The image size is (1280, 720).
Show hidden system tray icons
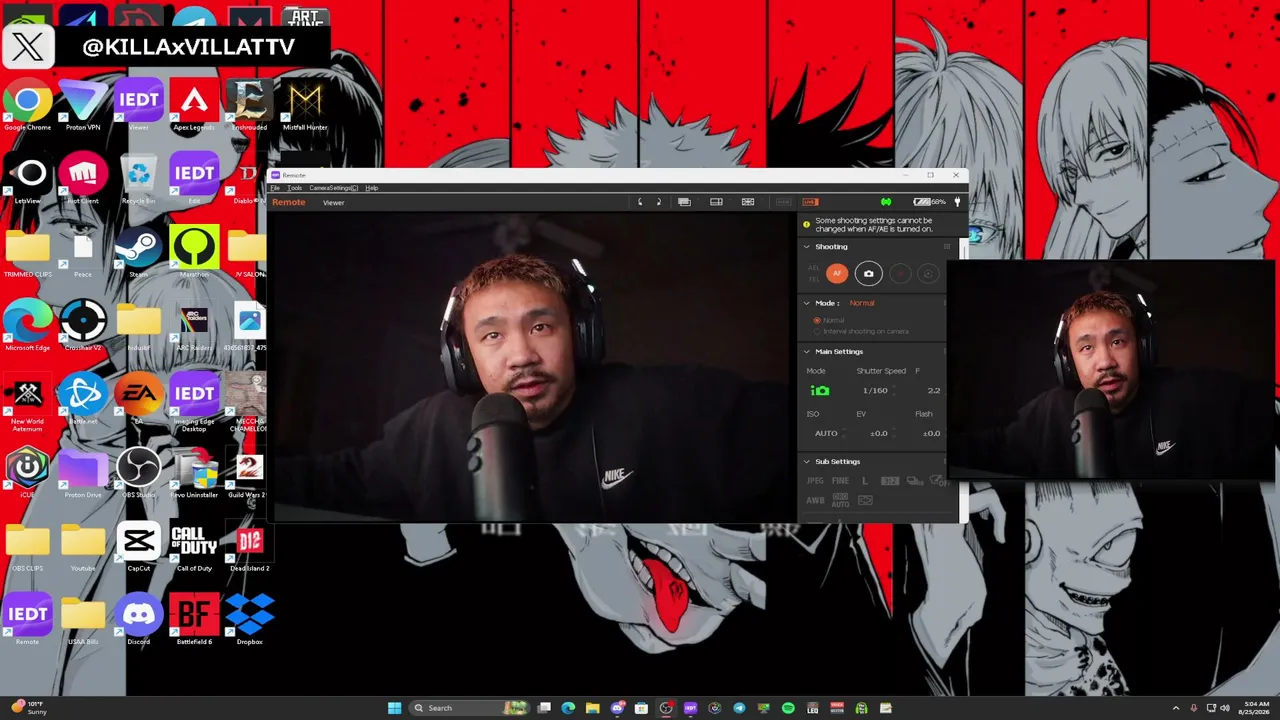1175,708
